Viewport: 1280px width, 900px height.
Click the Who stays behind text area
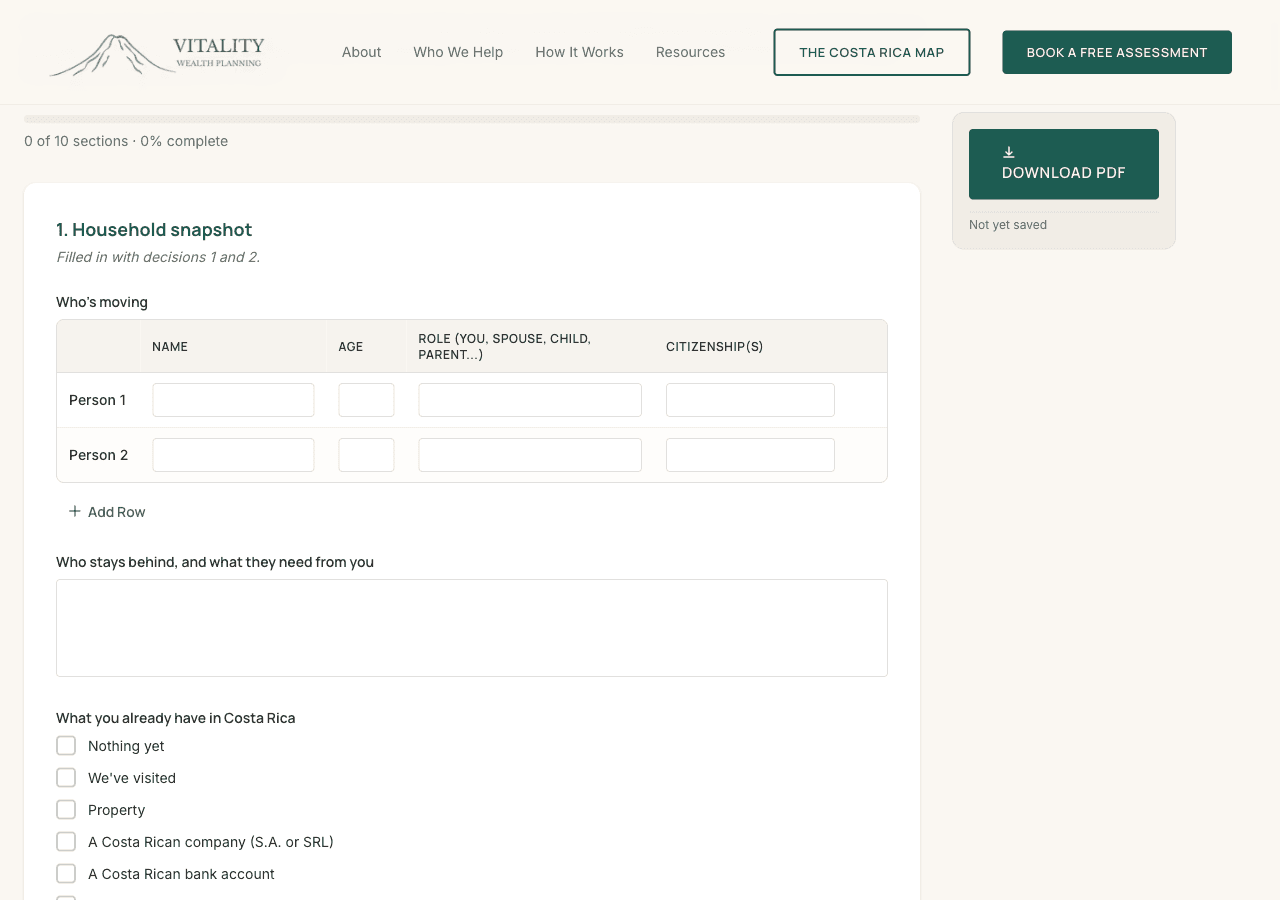[472, 628]
